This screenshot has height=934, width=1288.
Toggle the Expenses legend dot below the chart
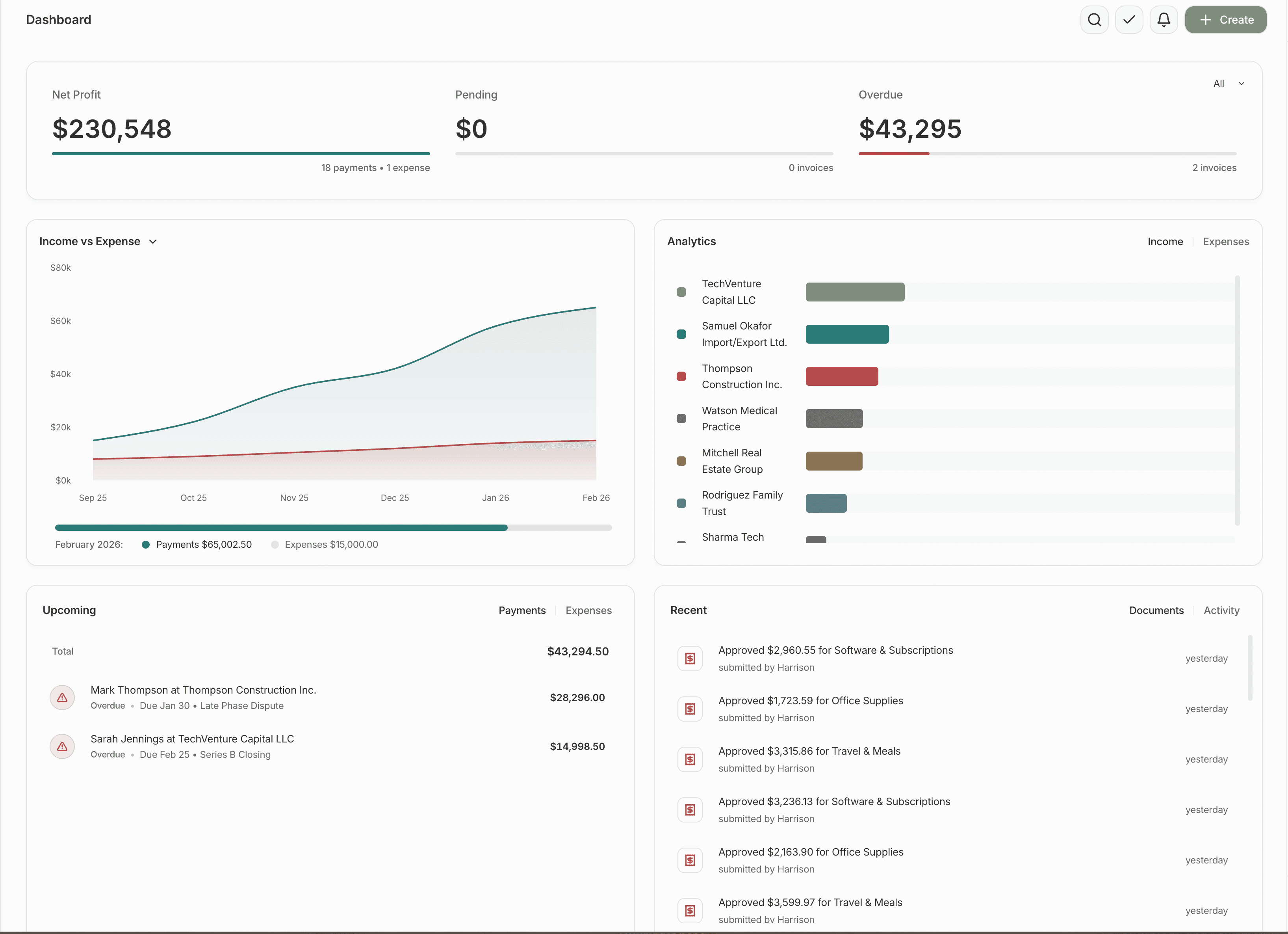click(275, 544)
